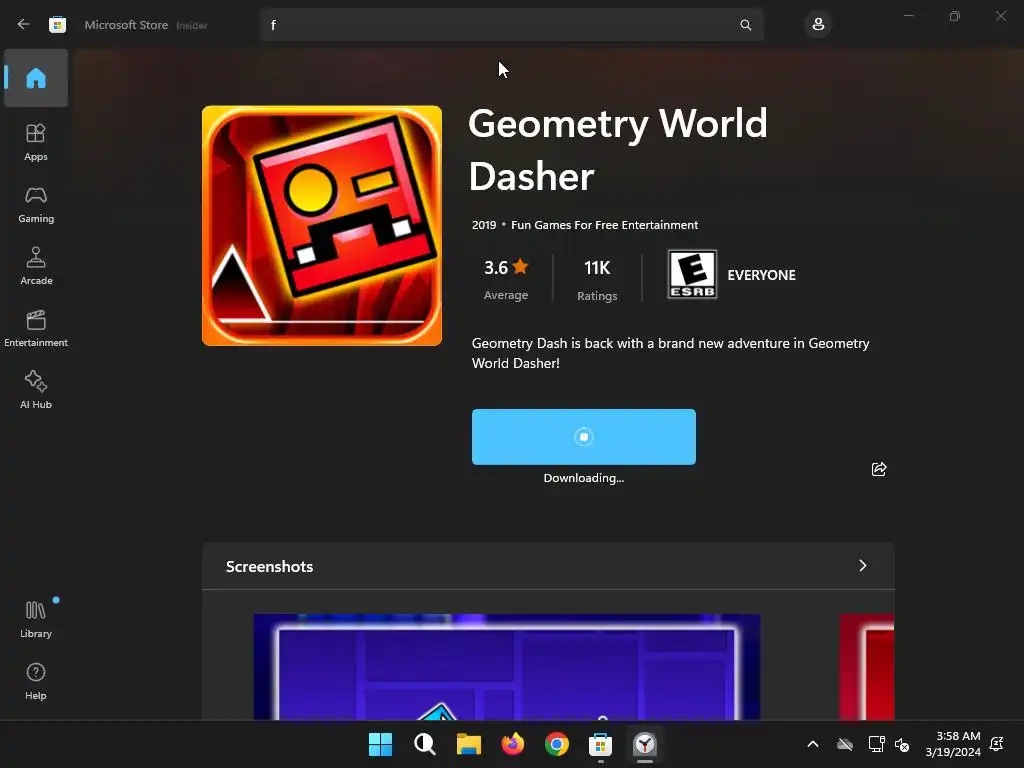Click the Insider label in title bar
1024x768 pixels.
(x=192, y=25)
